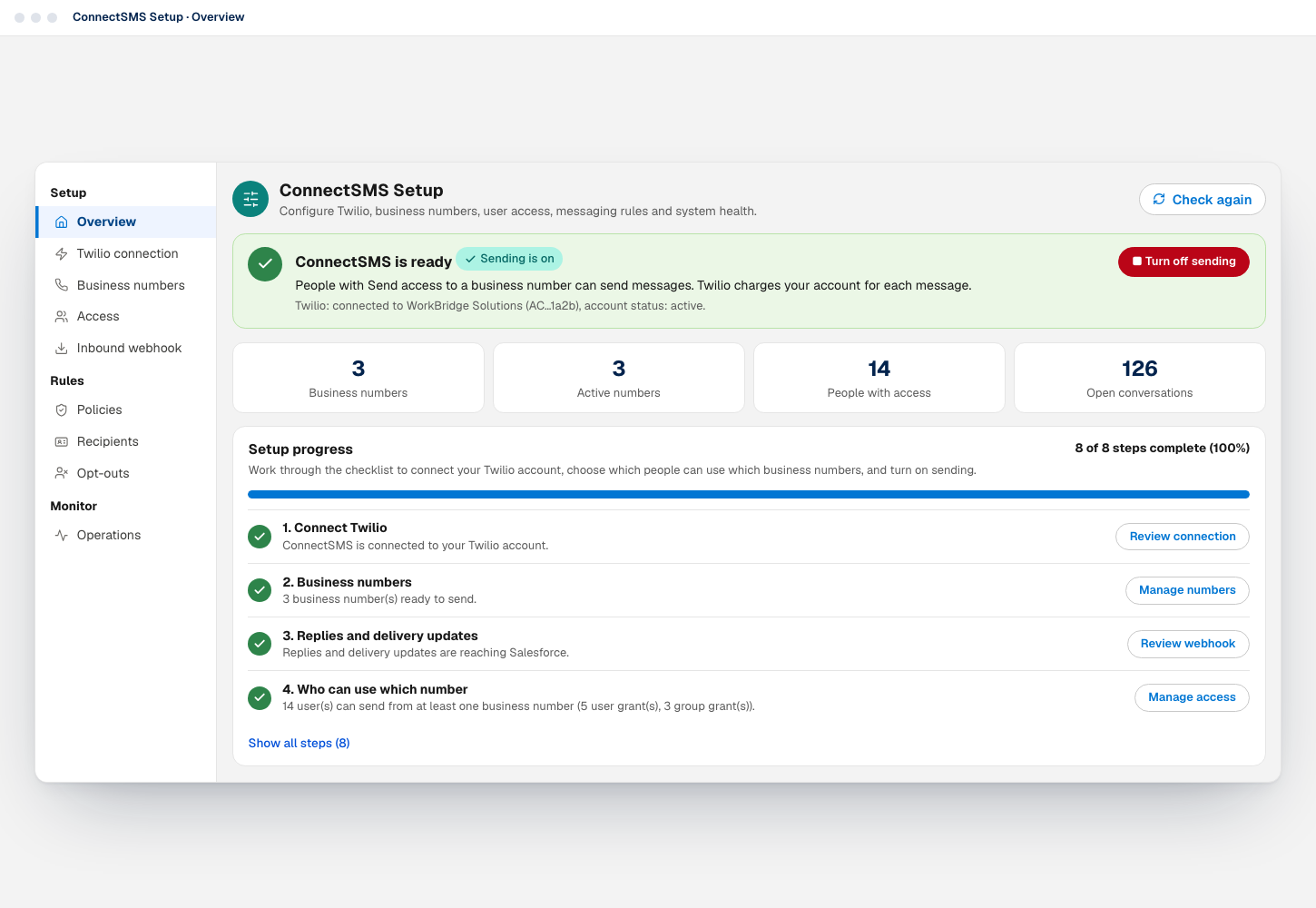Image resolution: width=1316 pixels, height=908 pixels.
Task: Click the Check again button
Action: pyautogui.click(x=1202, y=200)
